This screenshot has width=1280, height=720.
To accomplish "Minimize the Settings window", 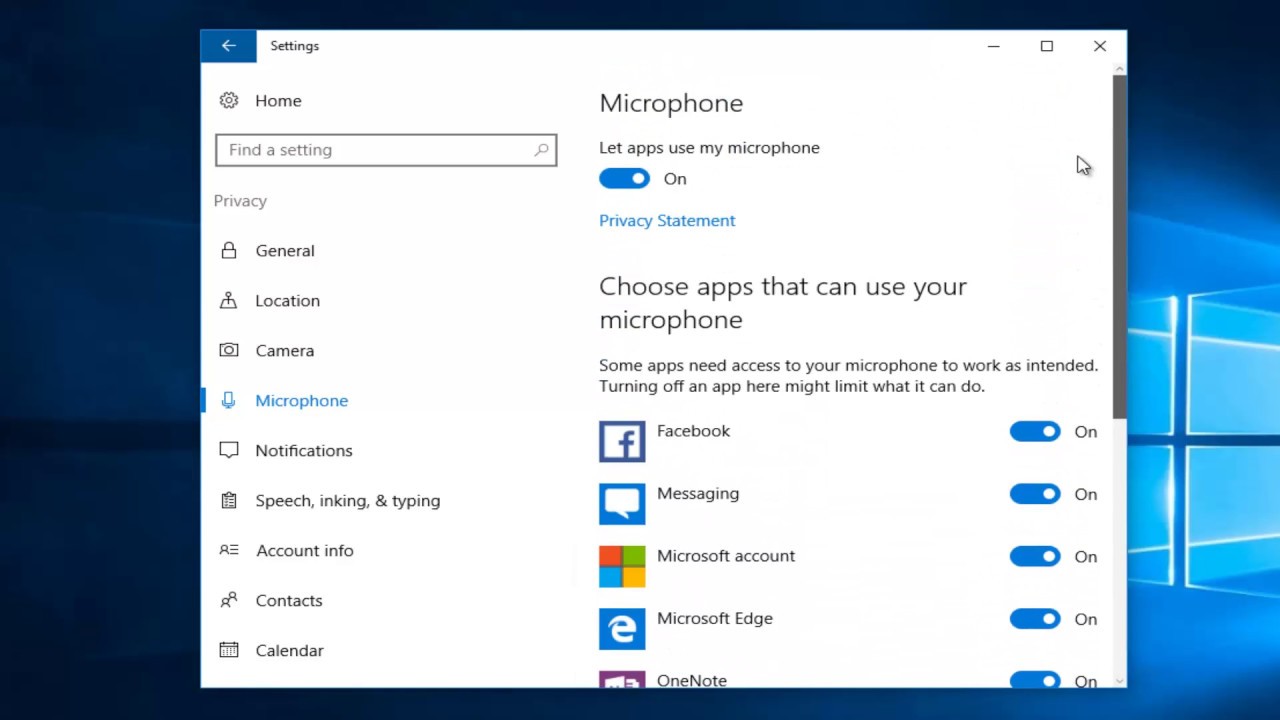I will [993, 46].
